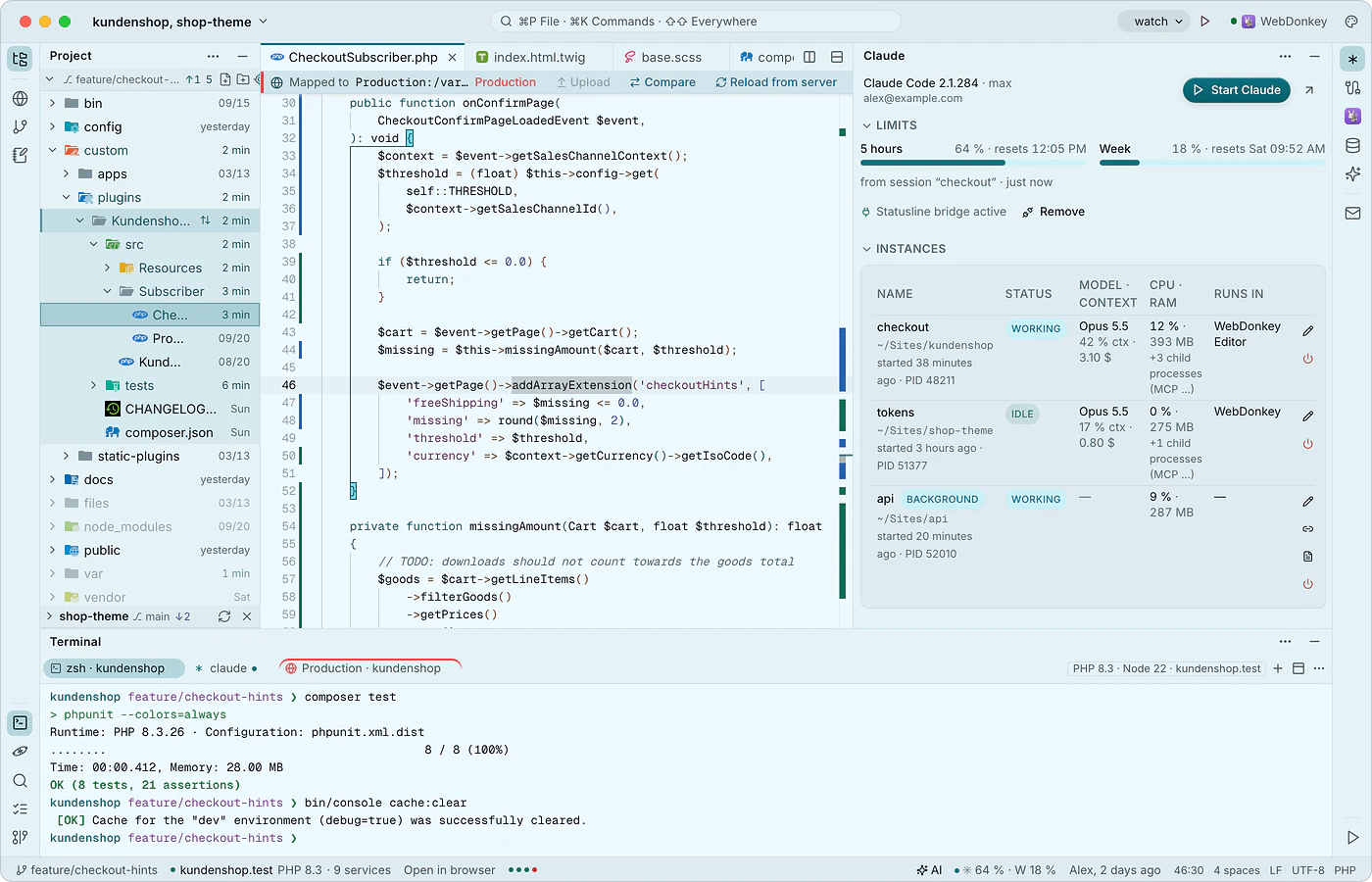Open the search magnifier in left sidebar
The height and width of the screenshot is (882, 1372).
tap(20, 780)
